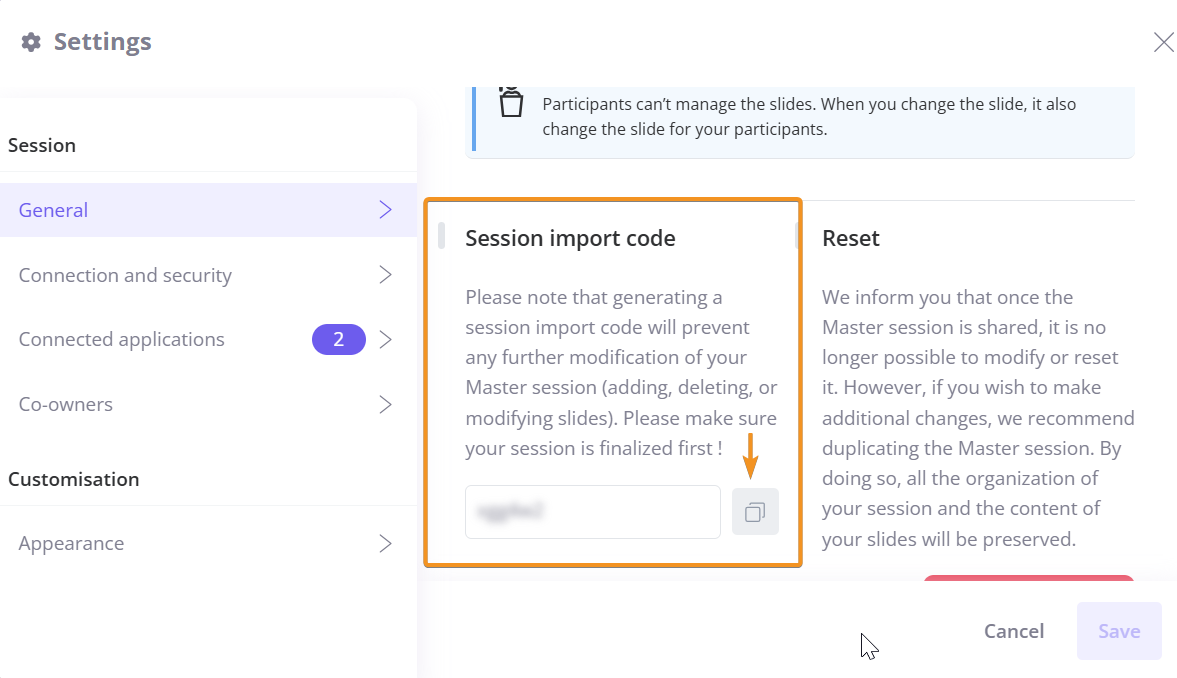The height and width of the screenshot is (678, 1177).
Task: Click the session import code field
Action: click(593, 512)
